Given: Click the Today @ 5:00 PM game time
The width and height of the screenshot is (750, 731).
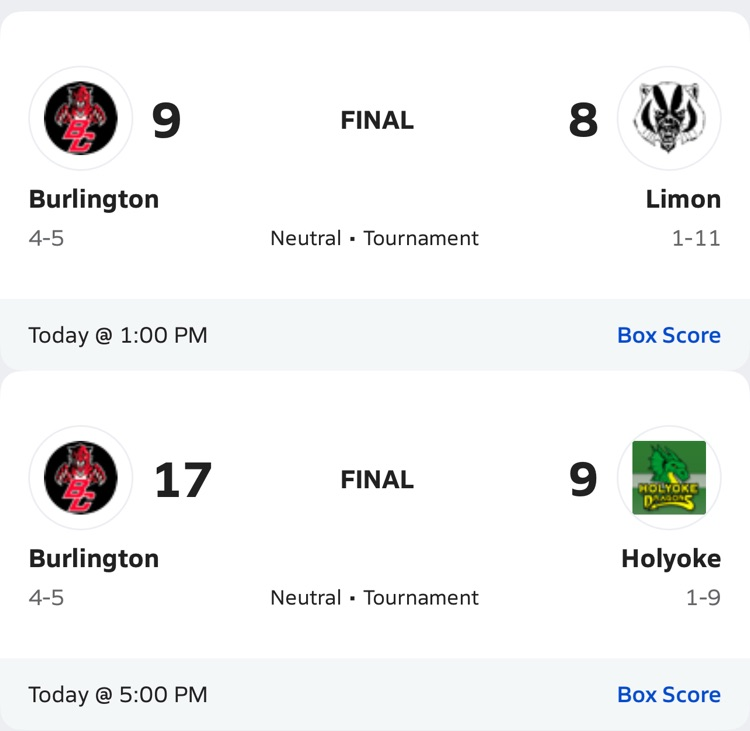Looking at the screenshot, I should 118,694.
